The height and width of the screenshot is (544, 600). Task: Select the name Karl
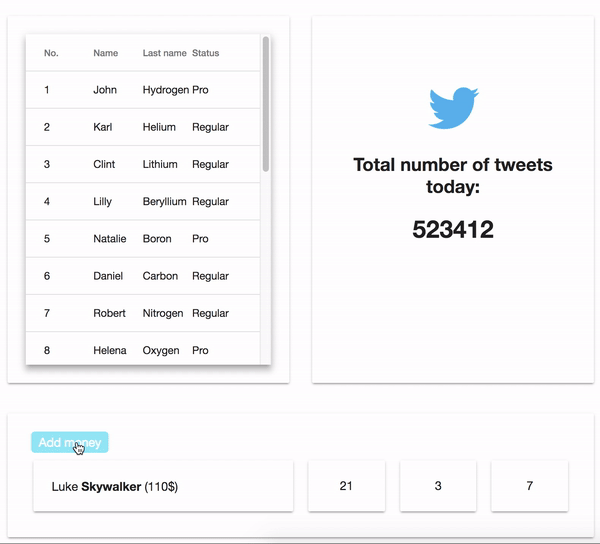click(103, 127)
